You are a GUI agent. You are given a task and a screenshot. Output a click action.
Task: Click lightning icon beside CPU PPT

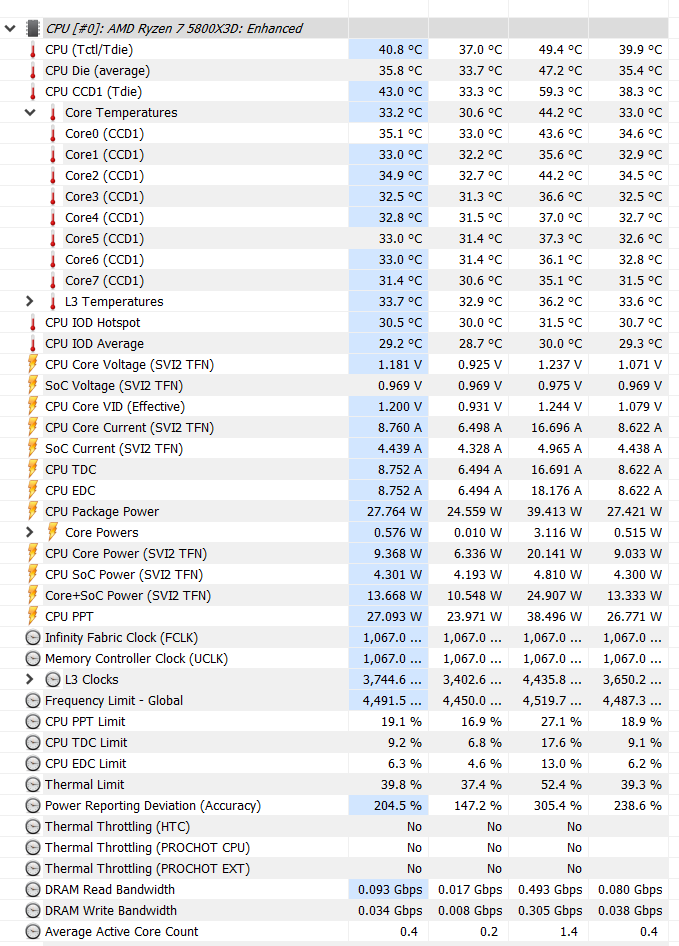(x=33, y=616)
